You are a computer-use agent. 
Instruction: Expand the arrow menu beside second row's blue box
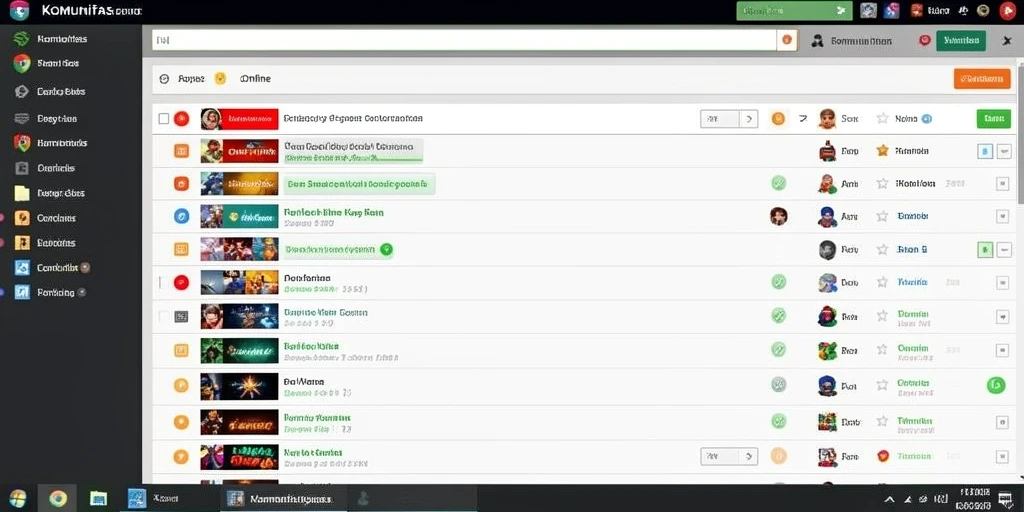pos(1004,152)
